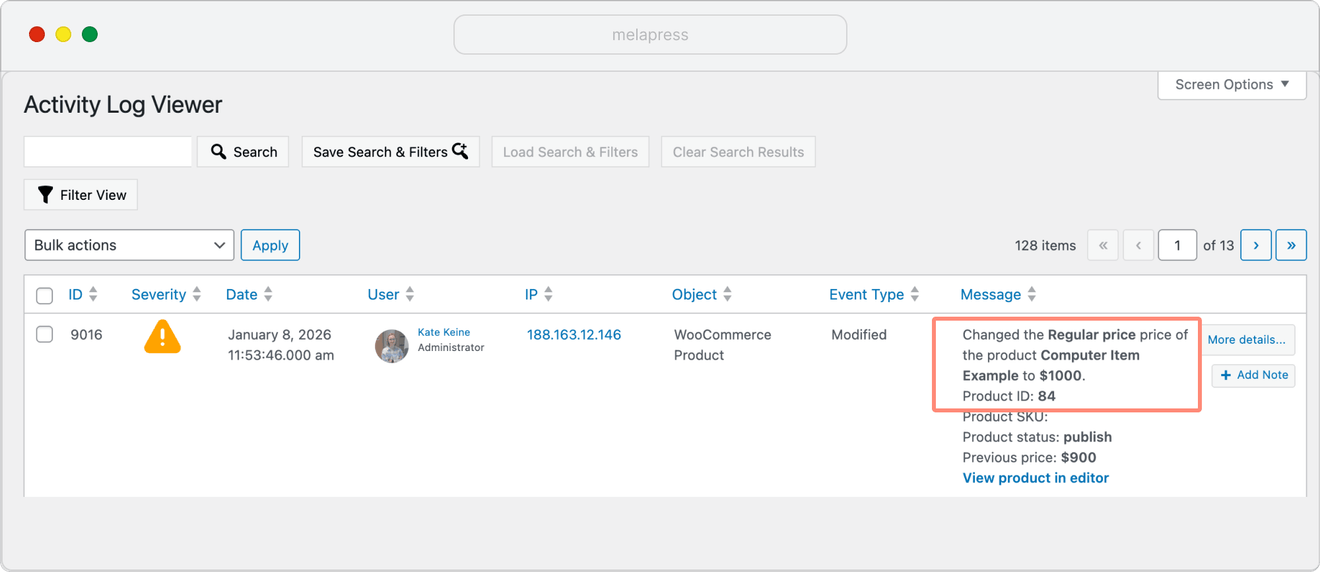Click the first page navigation button

[1103, 245]
